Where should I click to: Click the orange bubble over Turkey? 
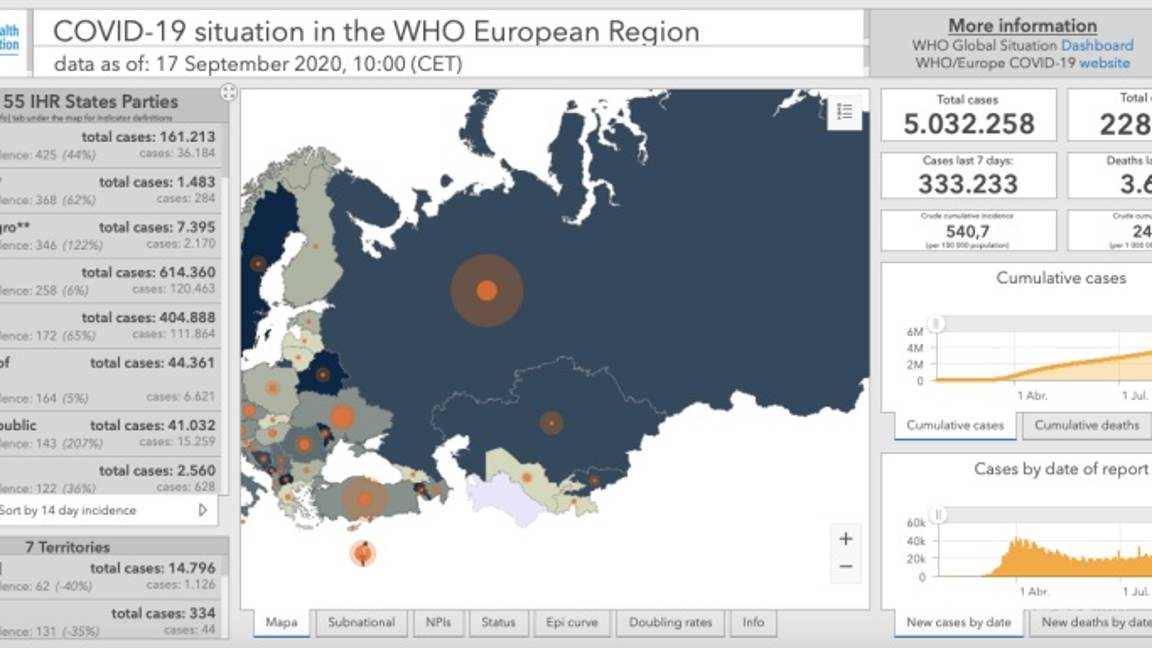tap(365, 499)
